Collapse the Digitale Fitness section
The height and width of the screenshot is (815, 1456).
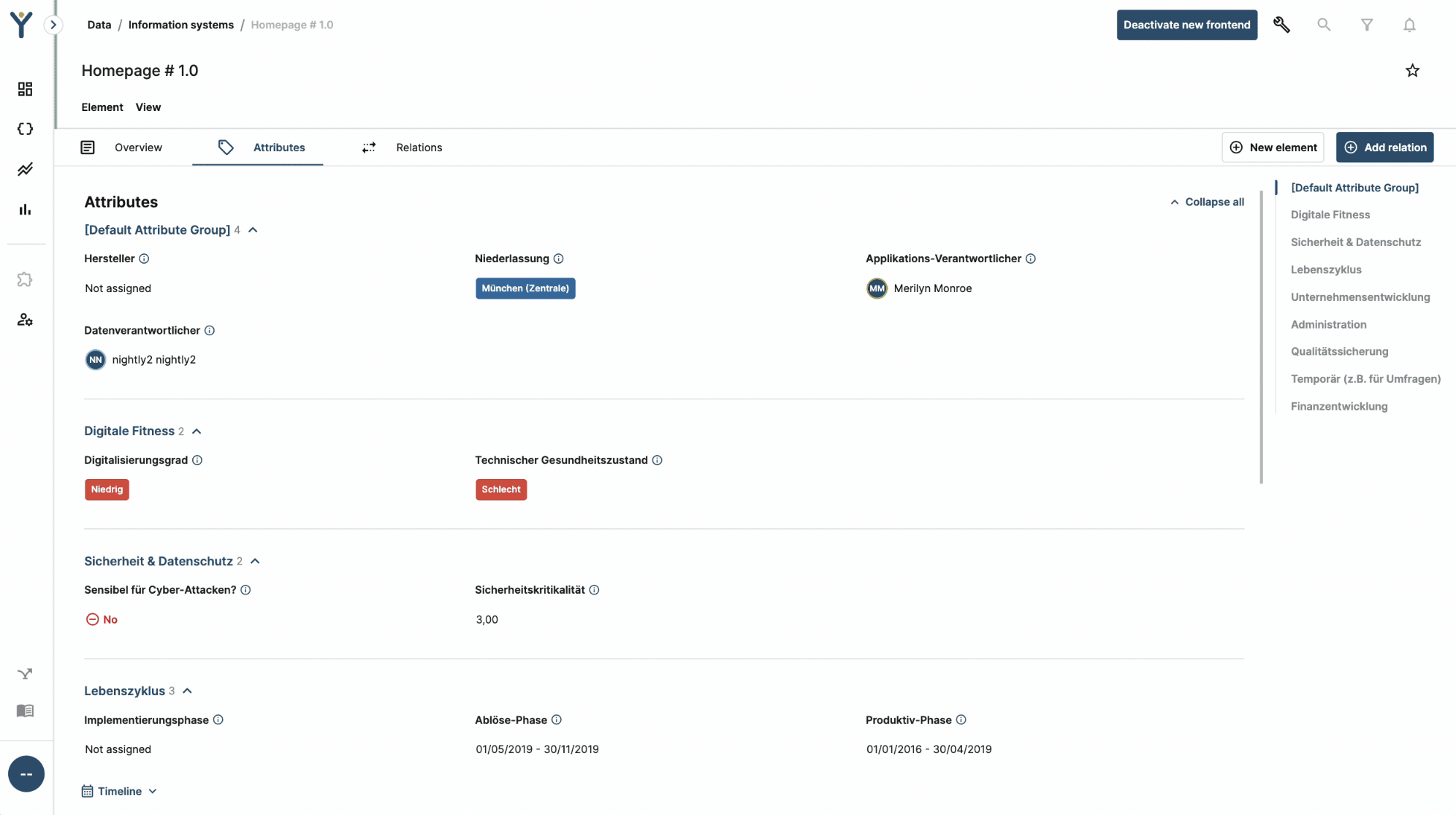point(197,432)
